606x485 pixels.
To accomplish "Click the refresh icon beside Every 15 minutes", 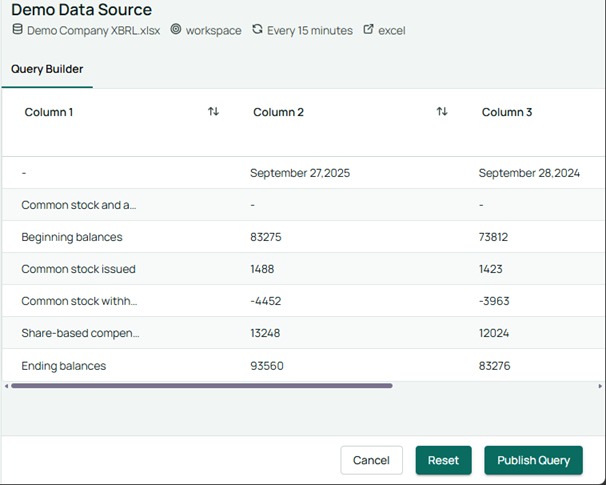I will (257, 29).
